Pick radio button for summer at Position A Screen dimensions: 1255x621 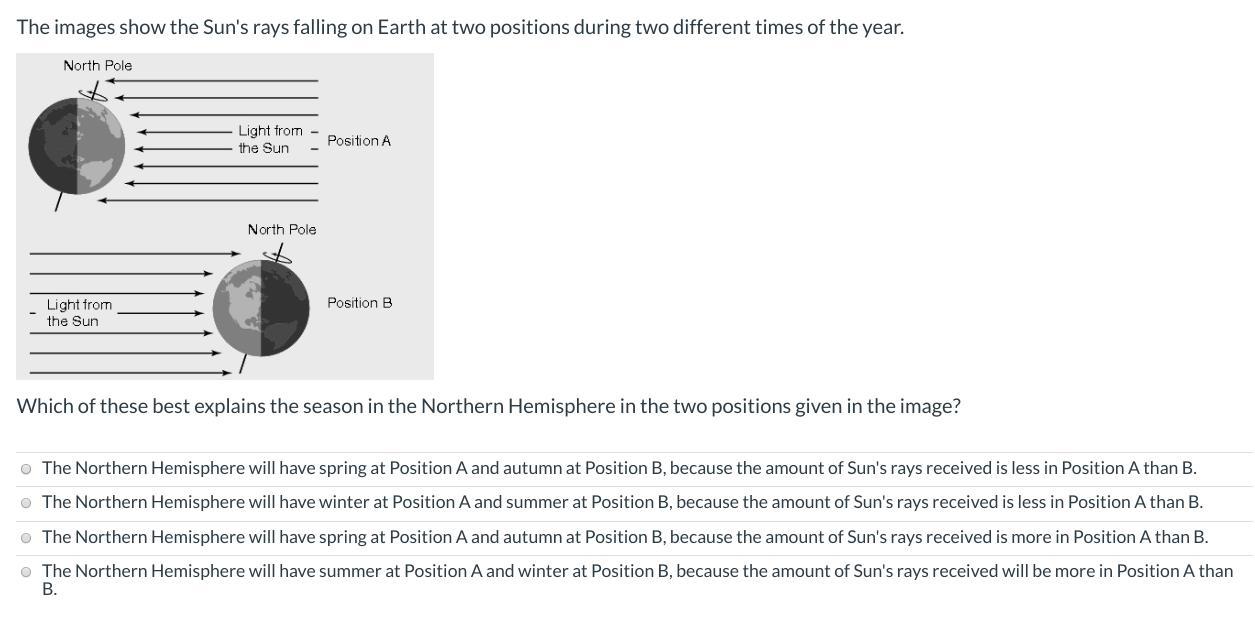tap(26, 572)
